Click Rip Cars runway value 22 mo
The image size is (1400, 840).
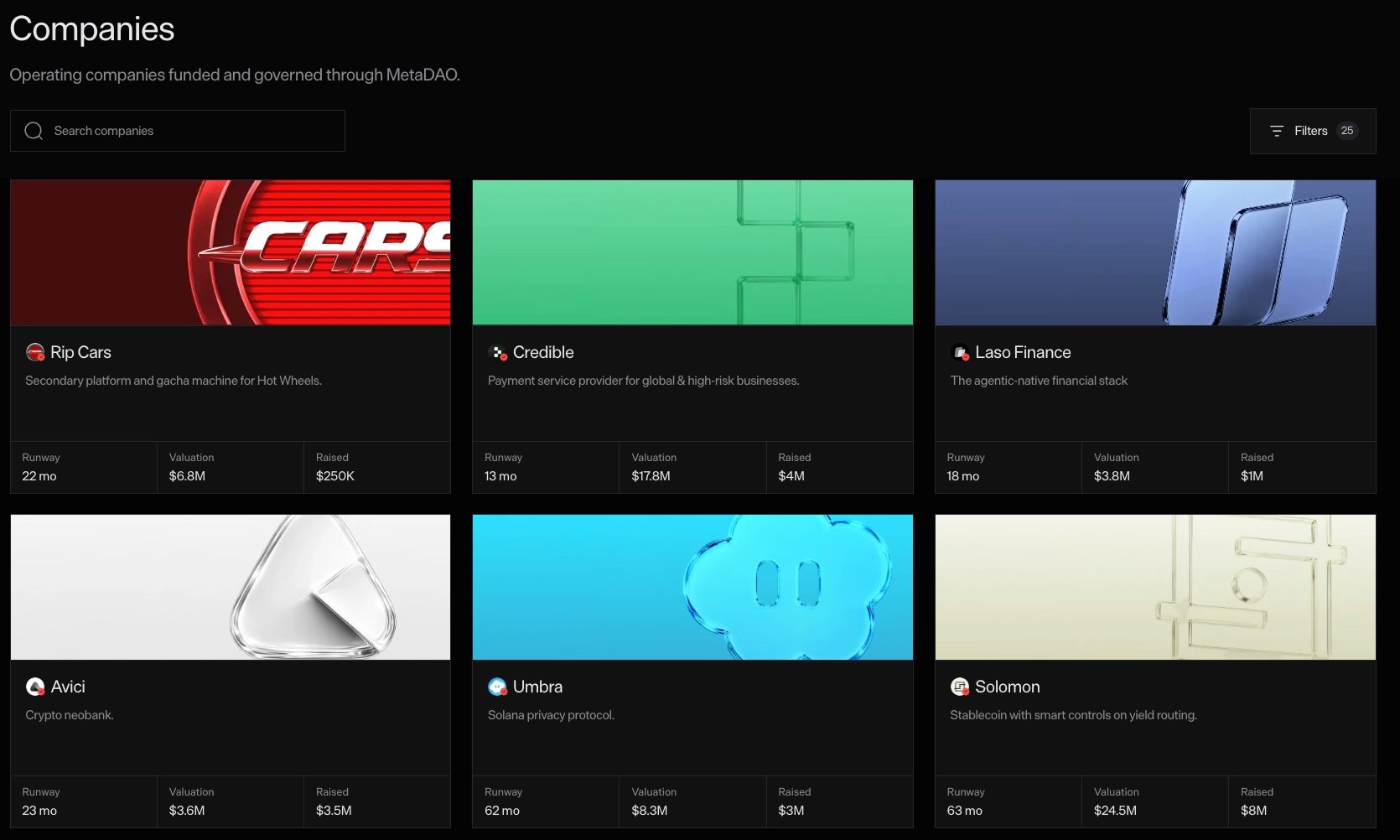(39, 475)
